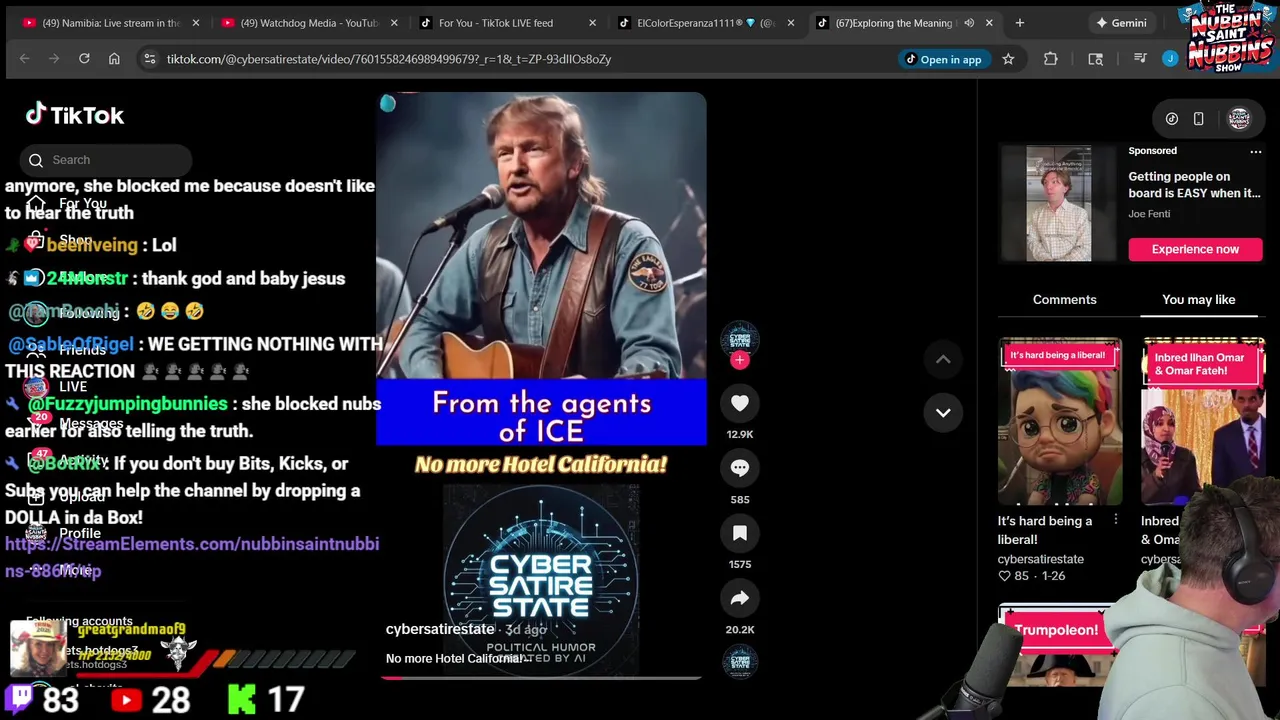The height and width of the screenshot is (720, 1280).
Task: Go to the previous video with up arrow
Action: click(943, 359)
